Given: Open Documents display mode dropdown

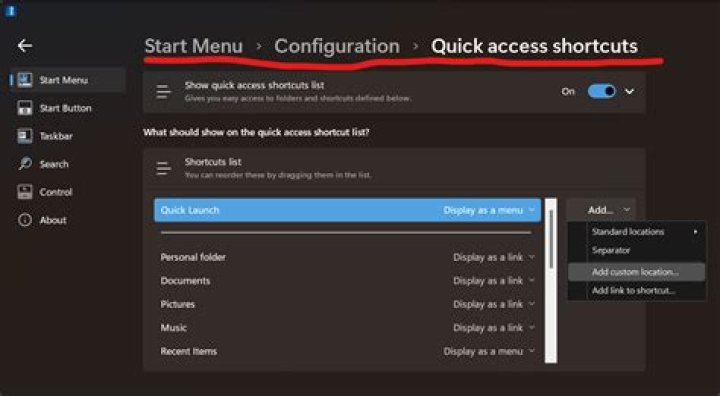Looking at the screenshot, I should click(494, 281).
